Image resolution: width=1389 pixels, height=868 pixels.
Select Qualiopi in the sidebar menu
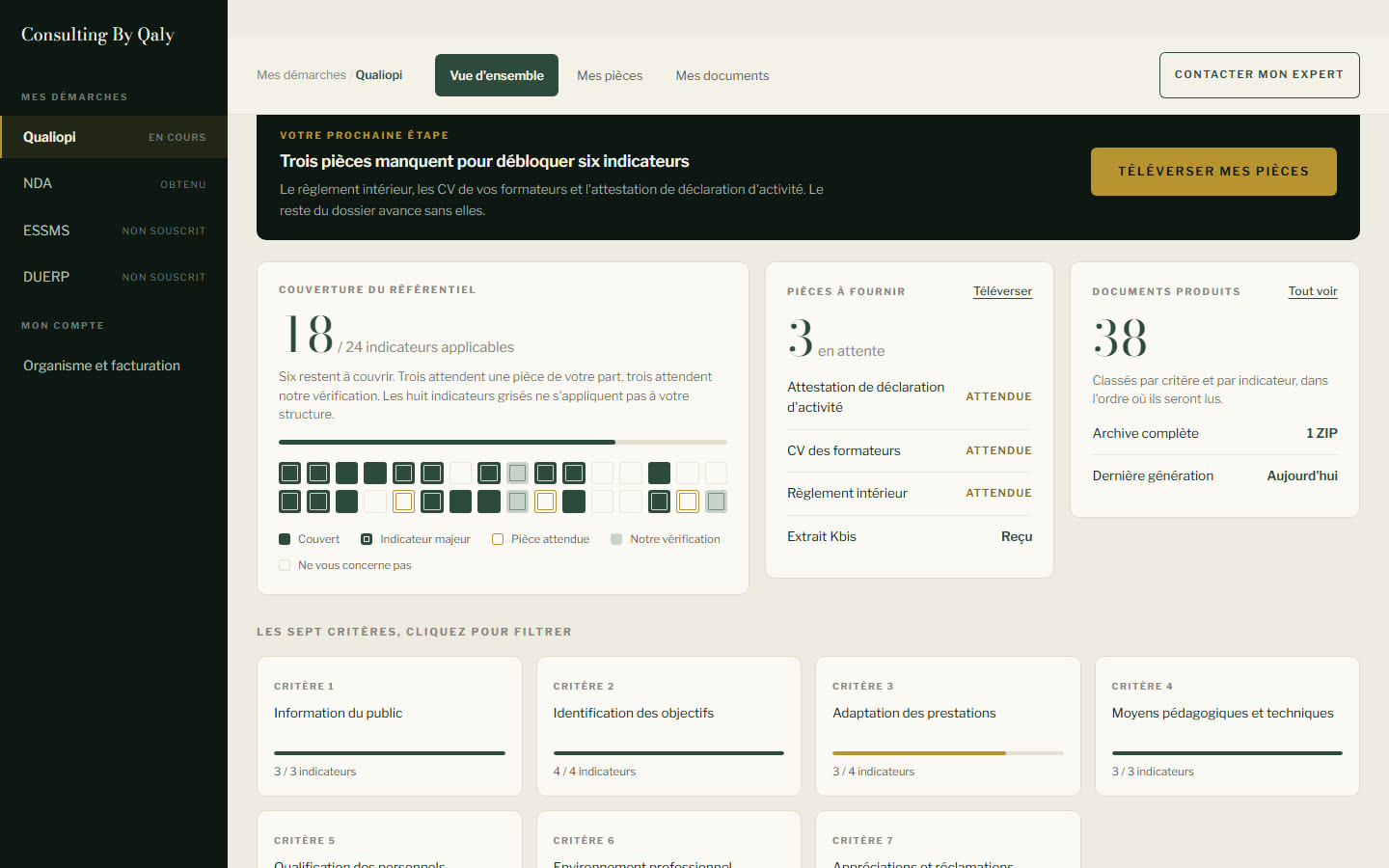[x=114, y=137]
